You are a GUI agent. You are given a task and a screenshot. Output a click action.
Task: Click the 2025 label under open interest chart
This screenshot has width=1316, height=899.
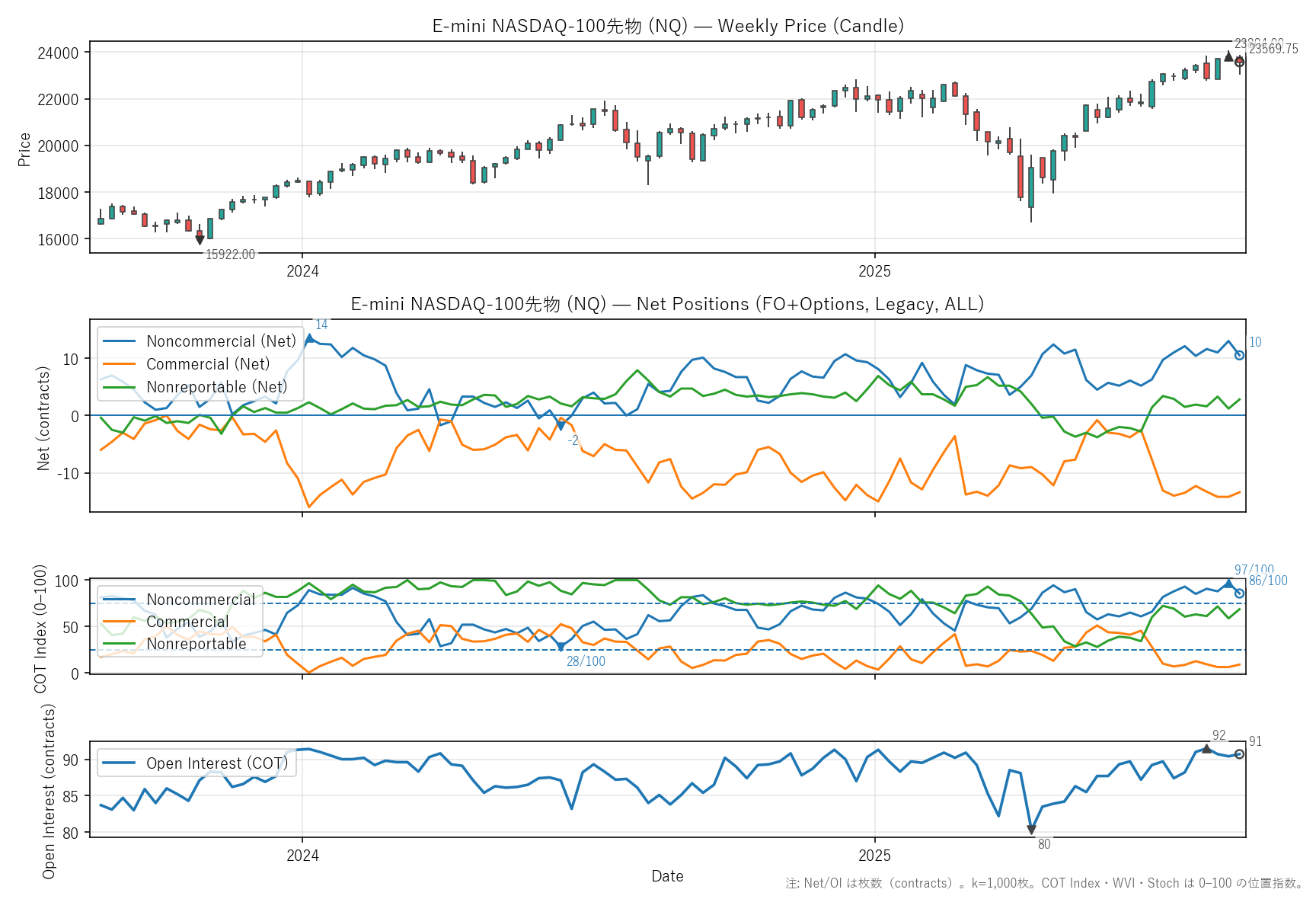pos(874,856)
